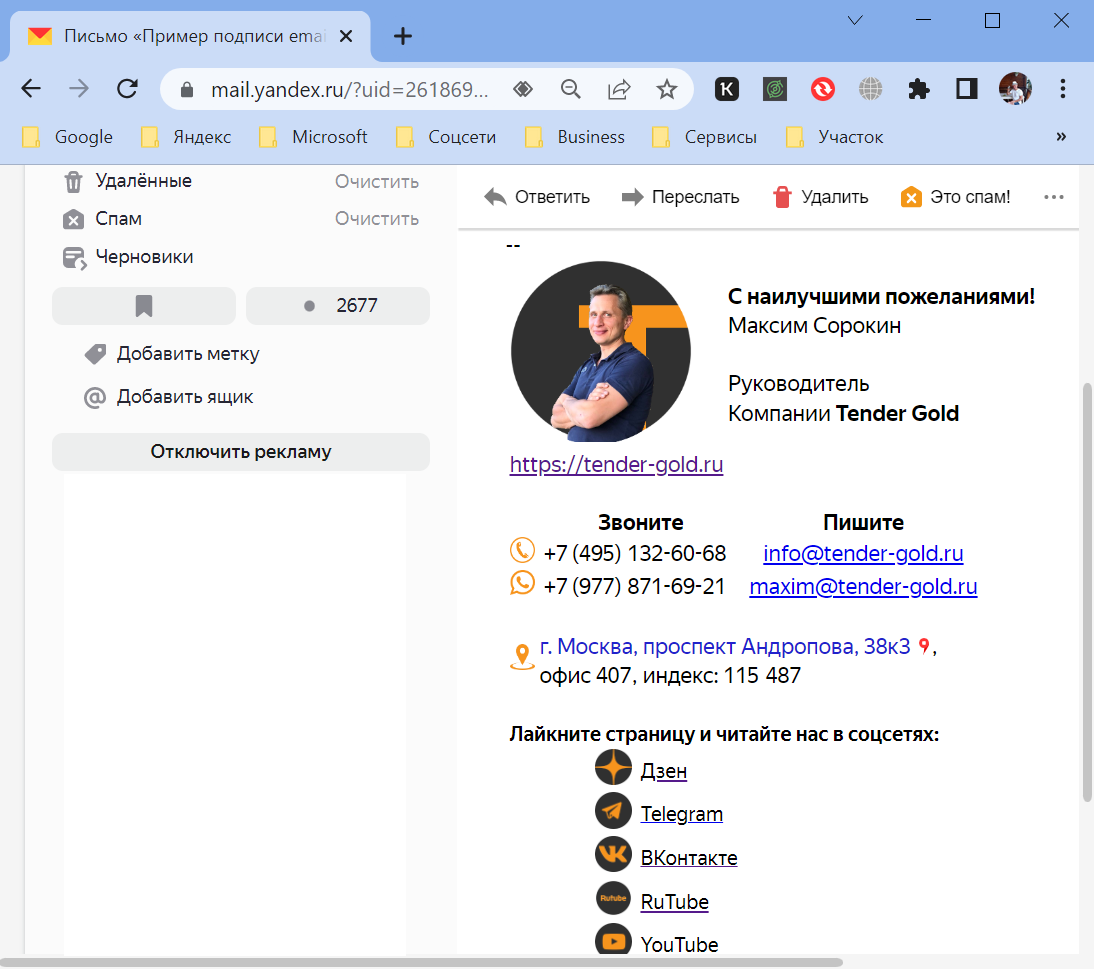Image resolution: width=1094 pixels, height=969 pixels.
Task: Open the Спам mail folder
Action: [x=119, y=219]
